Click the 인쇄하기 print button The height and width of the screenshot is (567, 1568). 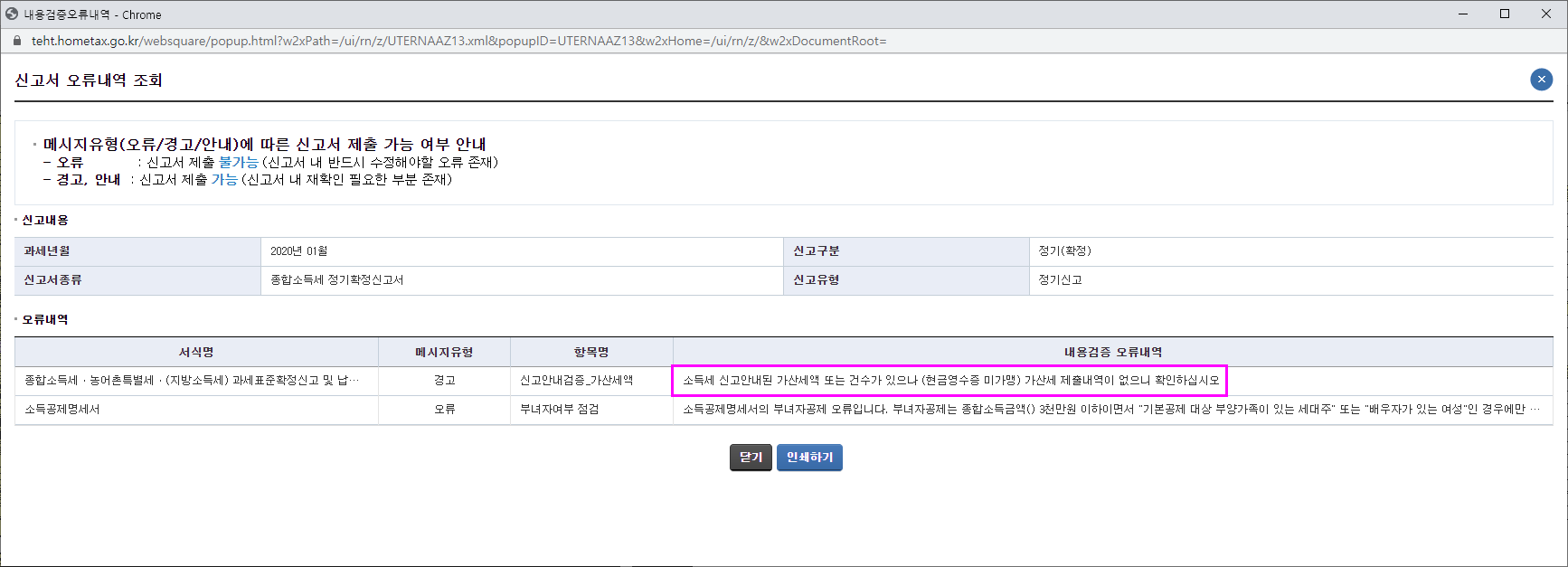pos(809,458)
